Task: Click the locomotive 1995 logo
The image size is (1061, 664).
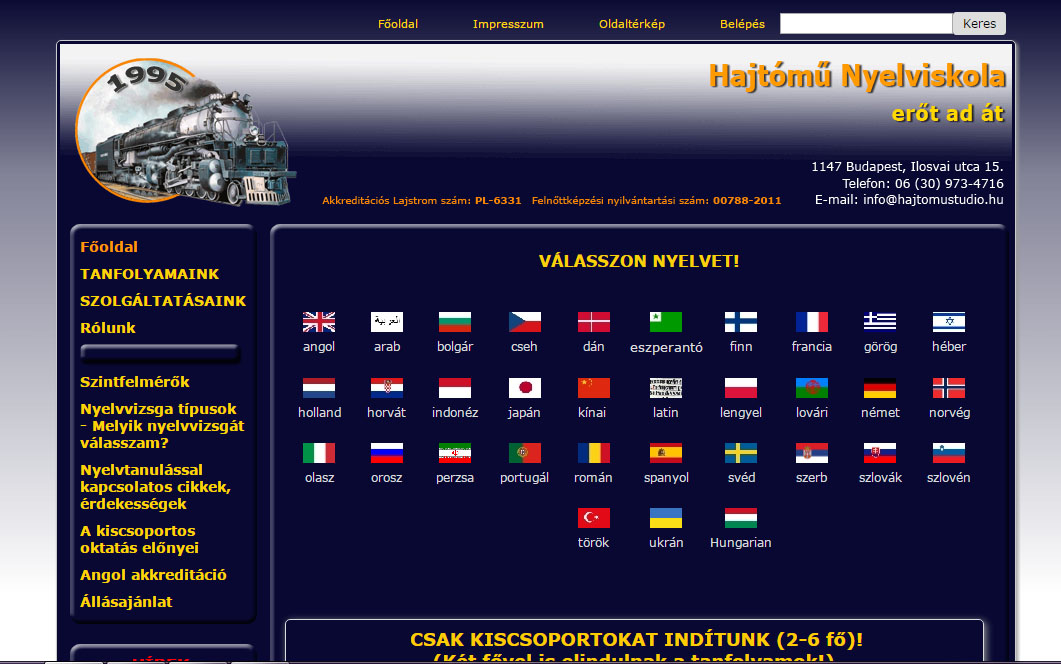Action: [x=185, y=132]
